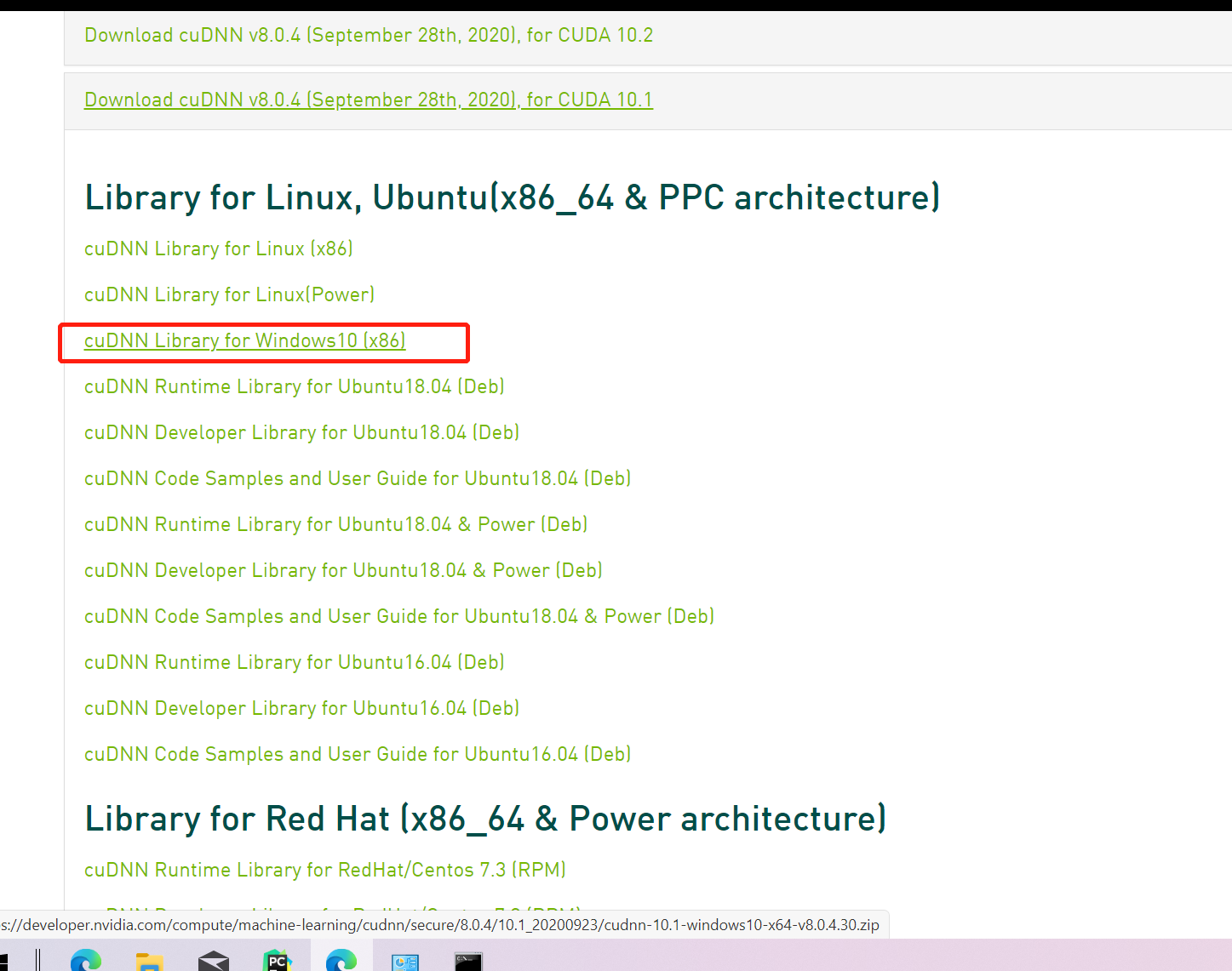Download cuDNN Runtime Library for Ubuntu16.04 (Deb)
This screenshot has height=971, width=1232.
295,662
